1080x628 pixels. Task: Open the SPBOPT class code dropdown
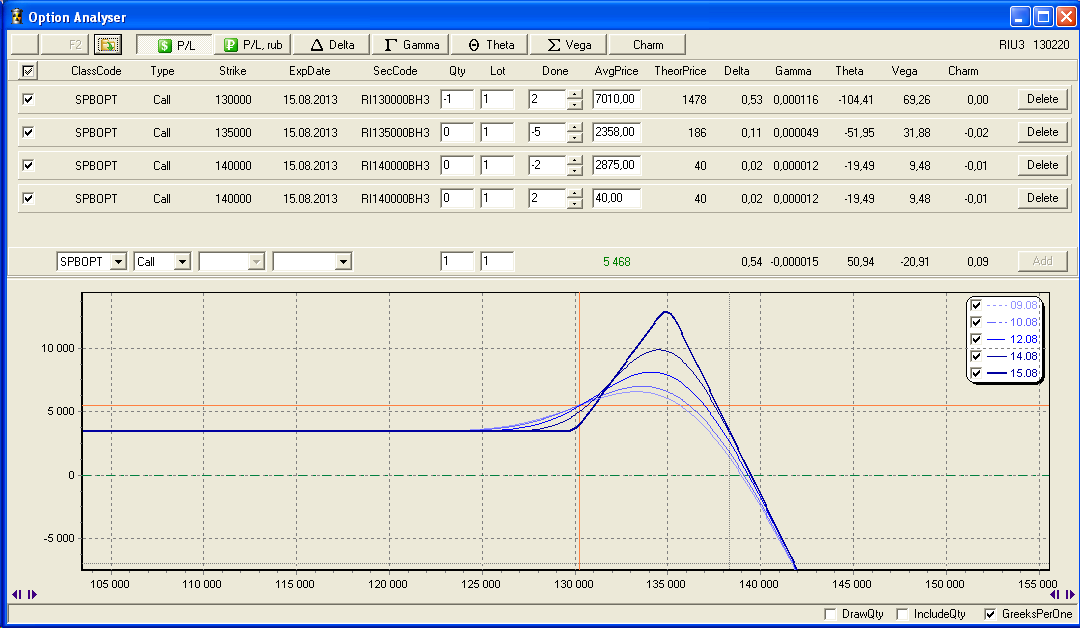pos(118,261)
